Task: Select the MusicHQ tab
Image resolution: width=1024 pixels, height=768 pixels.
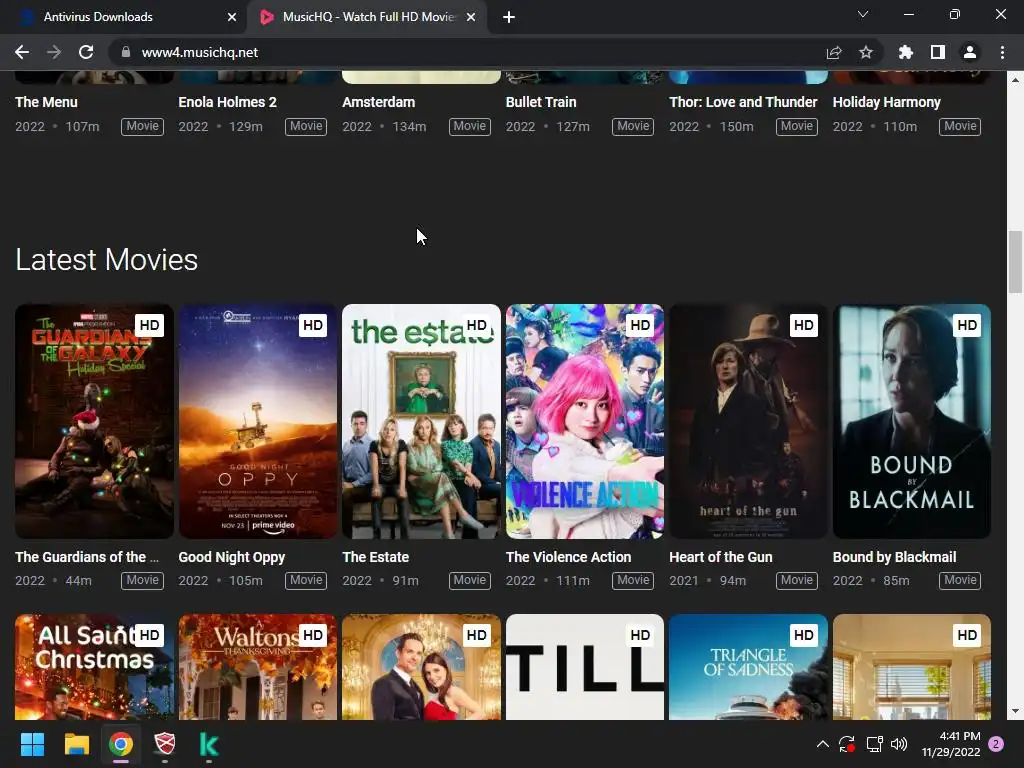Action: pyautogui.click(x=366, y=17)
